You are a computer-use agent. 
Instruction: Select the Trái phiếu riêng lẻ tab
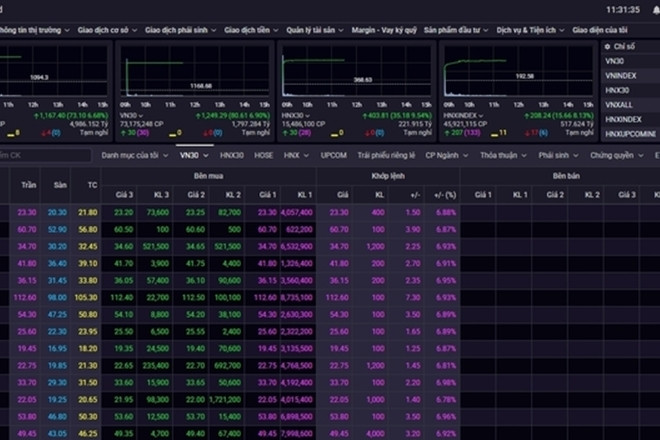point(385,155)
